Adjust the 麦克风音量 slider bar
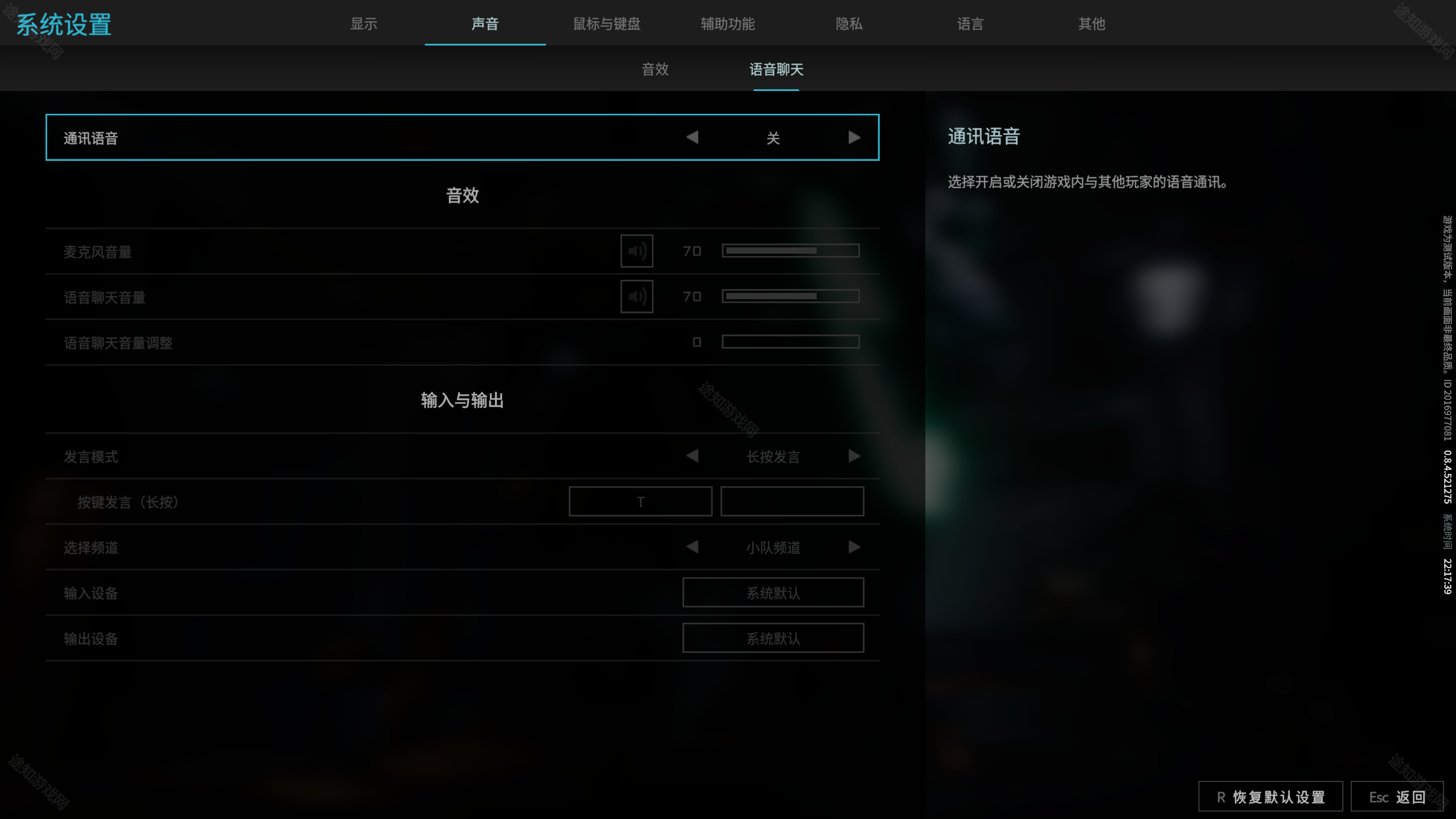The height and width of the screenshot is (819, 1456). [791, 251]
